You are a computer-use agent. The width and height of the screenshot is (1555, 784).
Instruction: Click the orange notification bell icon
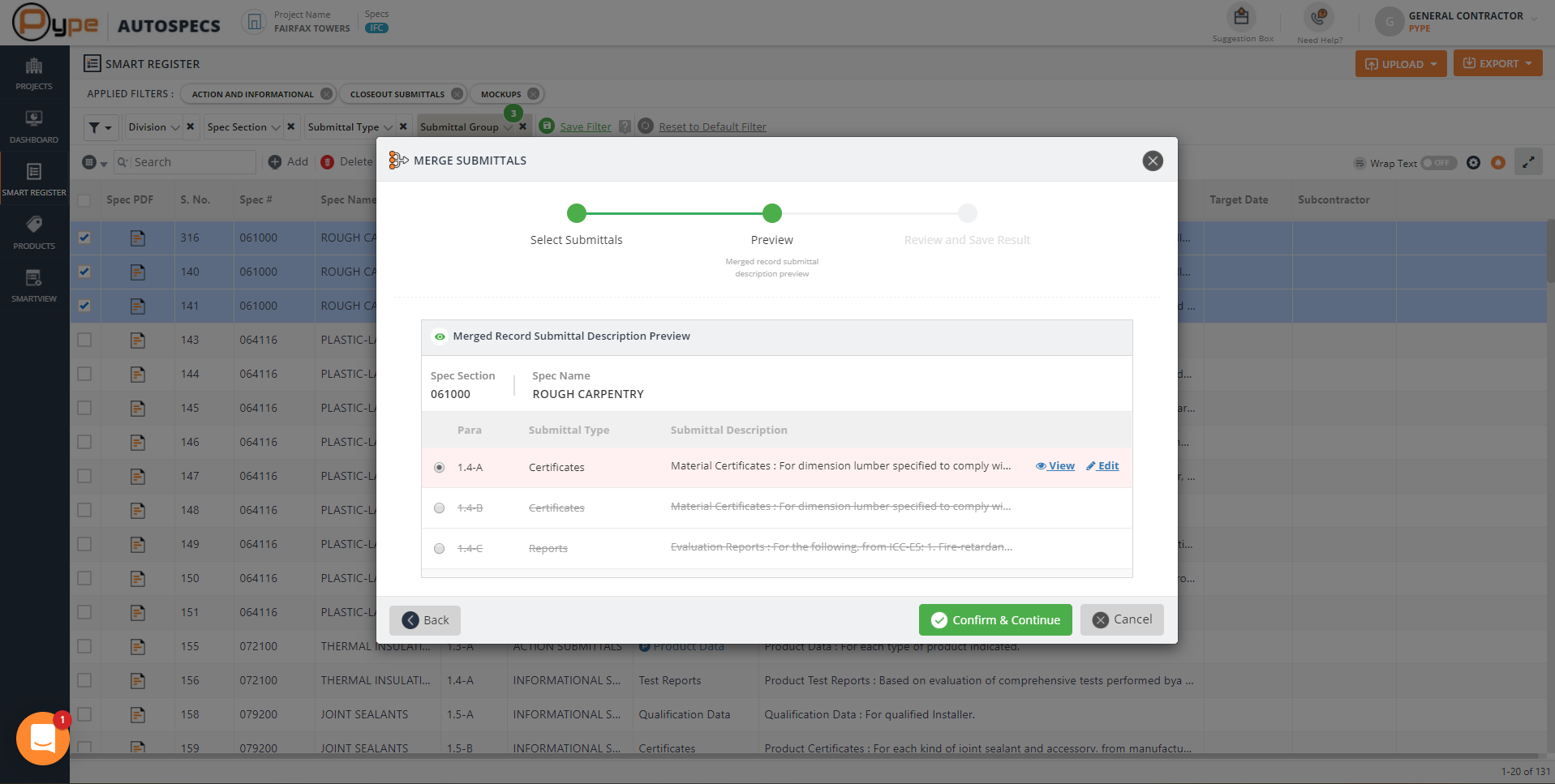[1498, 163]
